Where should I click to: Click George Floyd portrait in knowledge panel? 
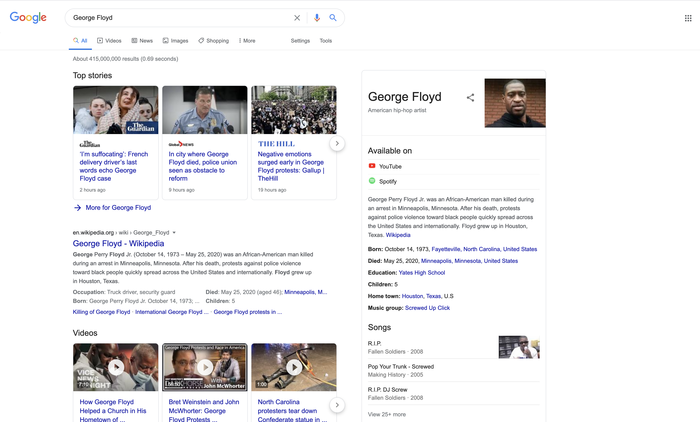coord(515,103)
